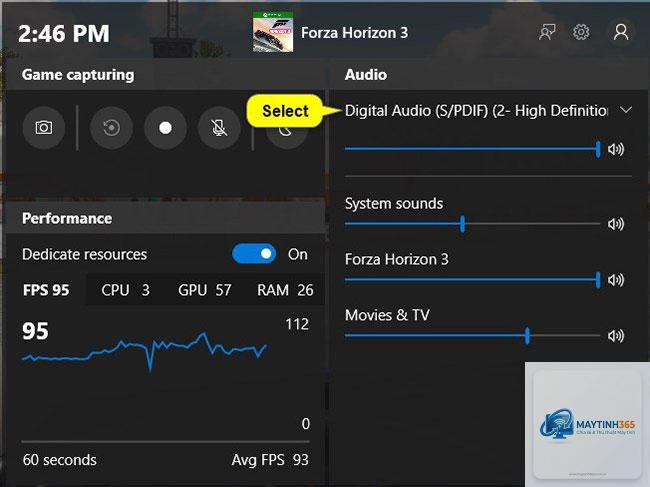Image resolution: width=650 pixels, height=487 pixels.
Task: Click the Performance panel header
Action: click(67, 218)
